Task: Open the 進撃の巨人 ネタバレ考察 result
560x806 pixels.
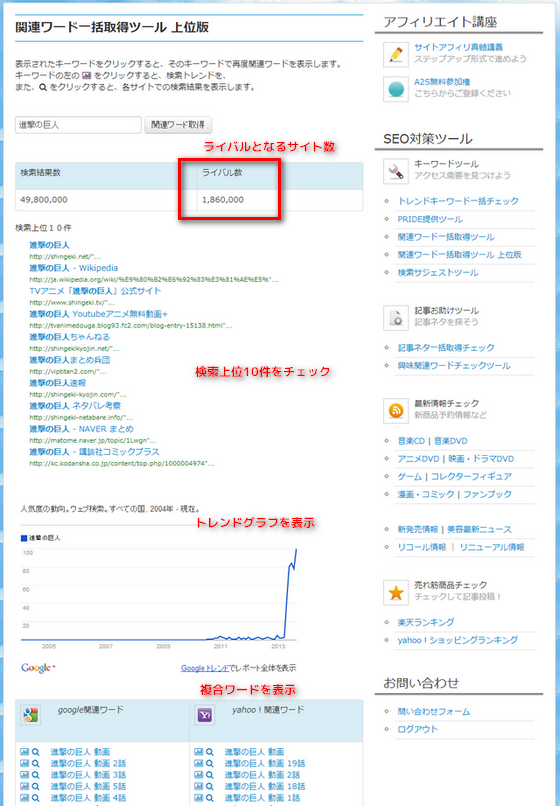Action: point(75,406)
